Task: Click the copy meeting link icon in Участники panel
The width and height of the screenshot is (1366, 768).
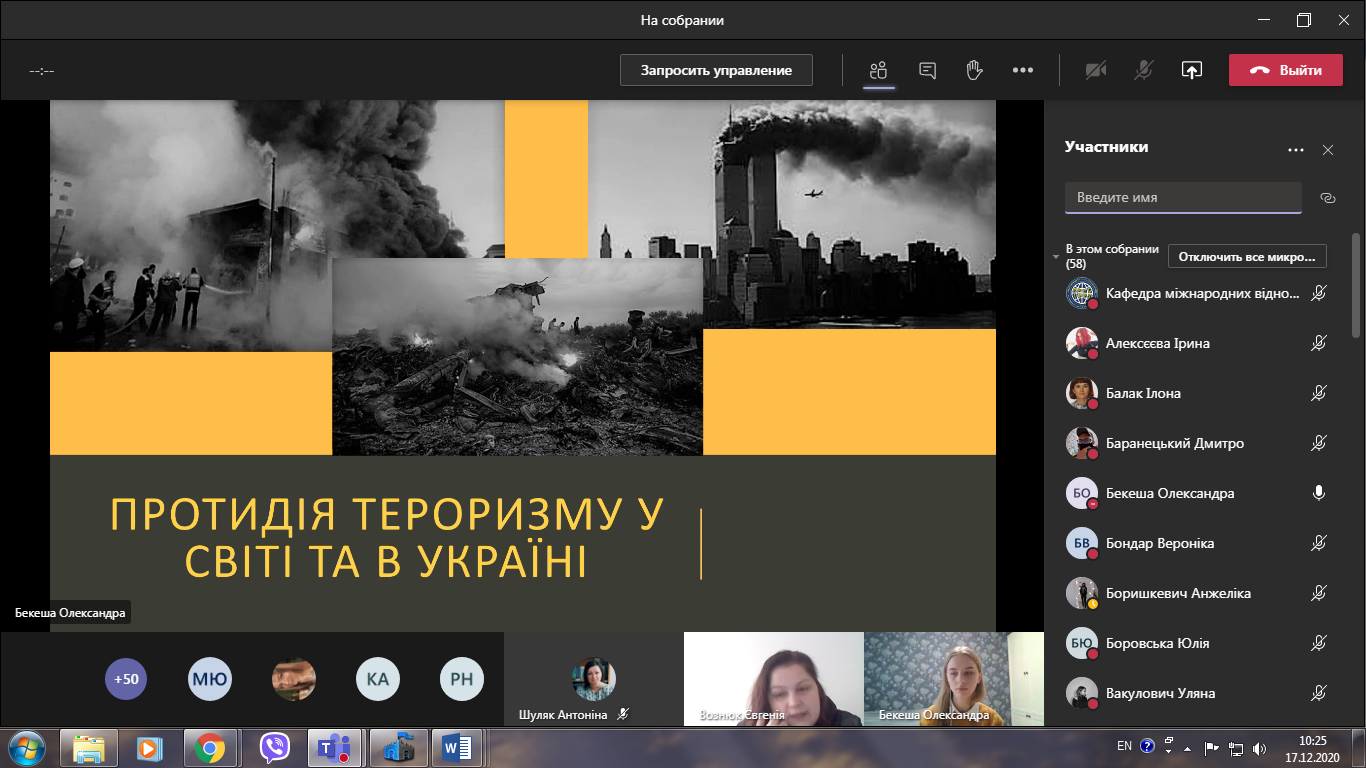Action: (x=1327, y=198)
